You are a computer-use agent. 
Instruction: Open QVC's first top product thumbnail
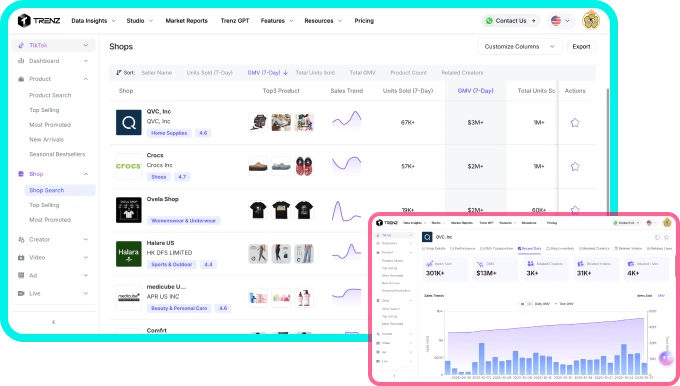(258, 122)
